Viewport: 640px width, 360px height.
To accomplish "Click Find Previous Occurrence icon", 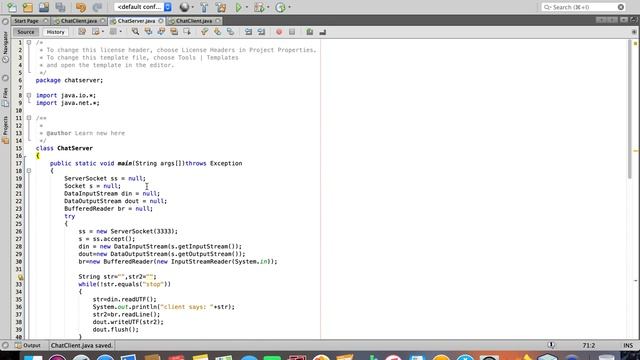I will click(148, 32).
